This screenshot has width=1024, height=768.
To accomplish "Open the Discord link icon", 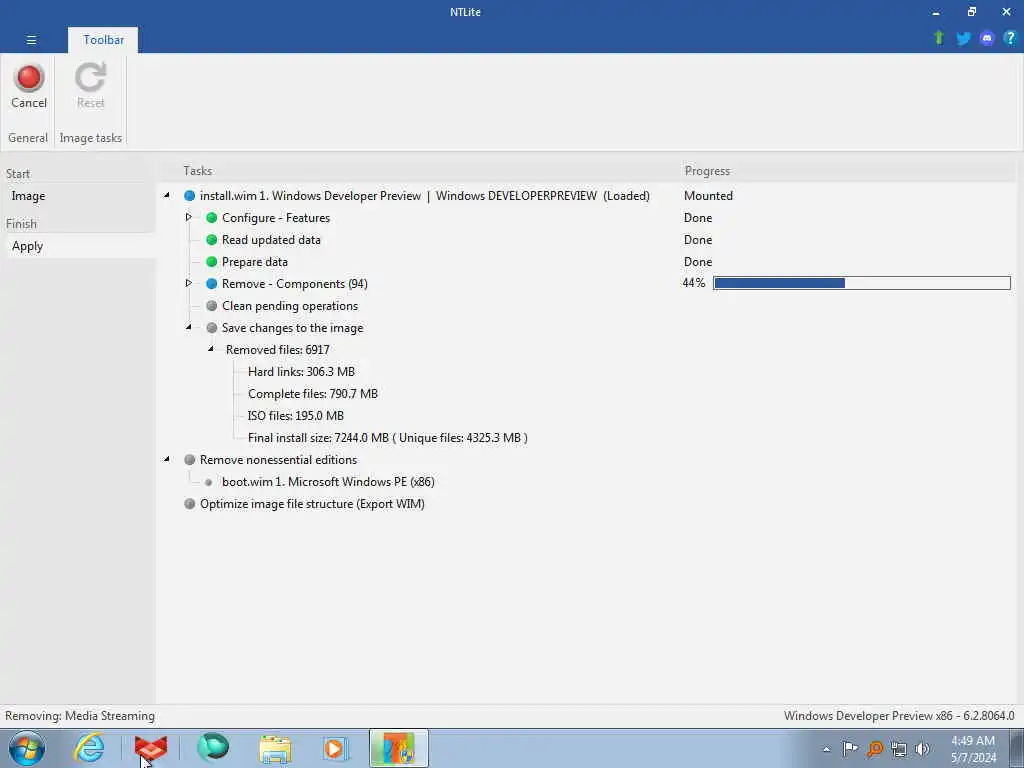I will (x=987, y=39).
